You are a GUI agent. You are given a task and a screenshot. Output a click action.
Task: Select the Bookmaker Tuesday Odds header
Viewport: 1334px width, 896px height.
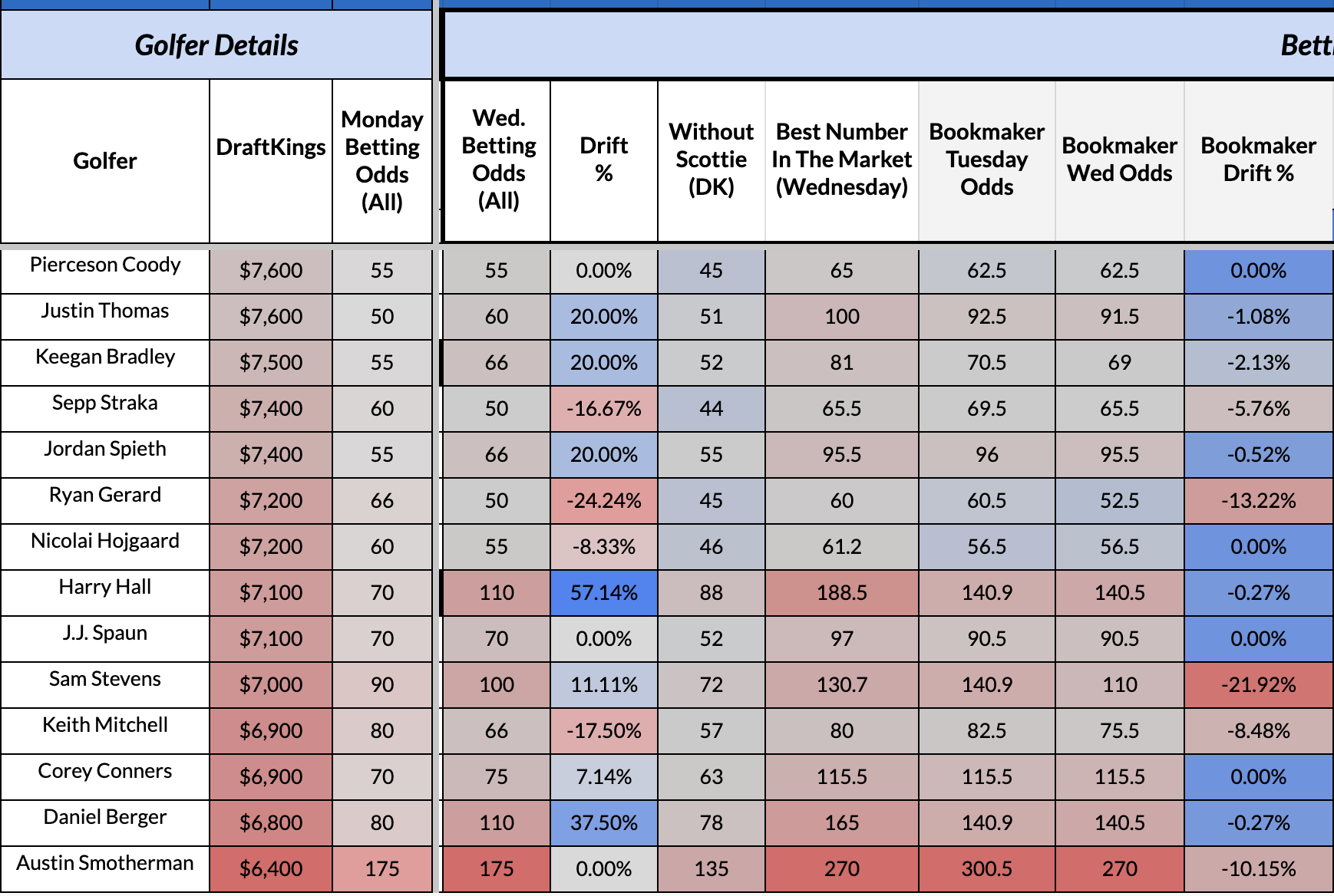coord(986,160)
